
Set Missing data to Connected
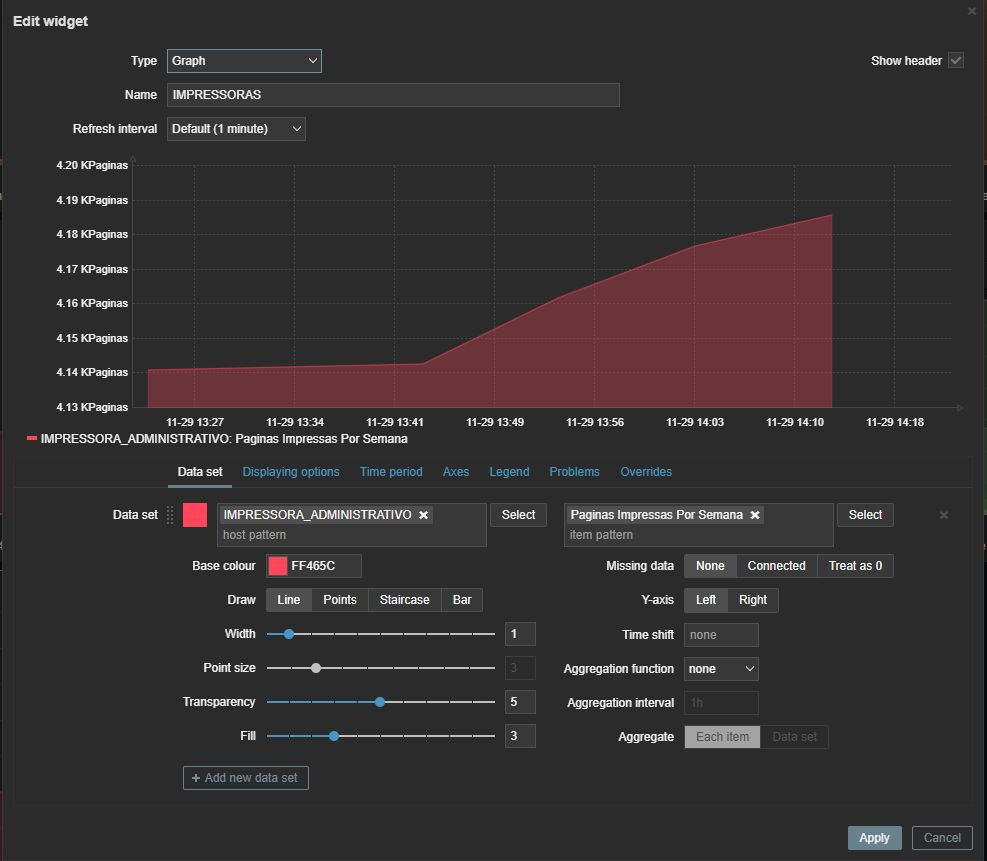click(x=776, y=566)
